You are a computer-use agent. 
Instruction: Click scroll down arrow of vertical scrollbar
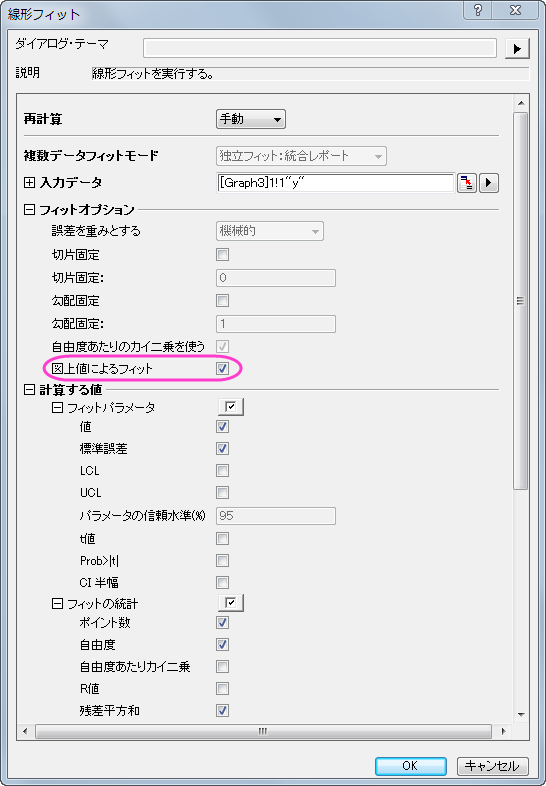coord(521,715)
